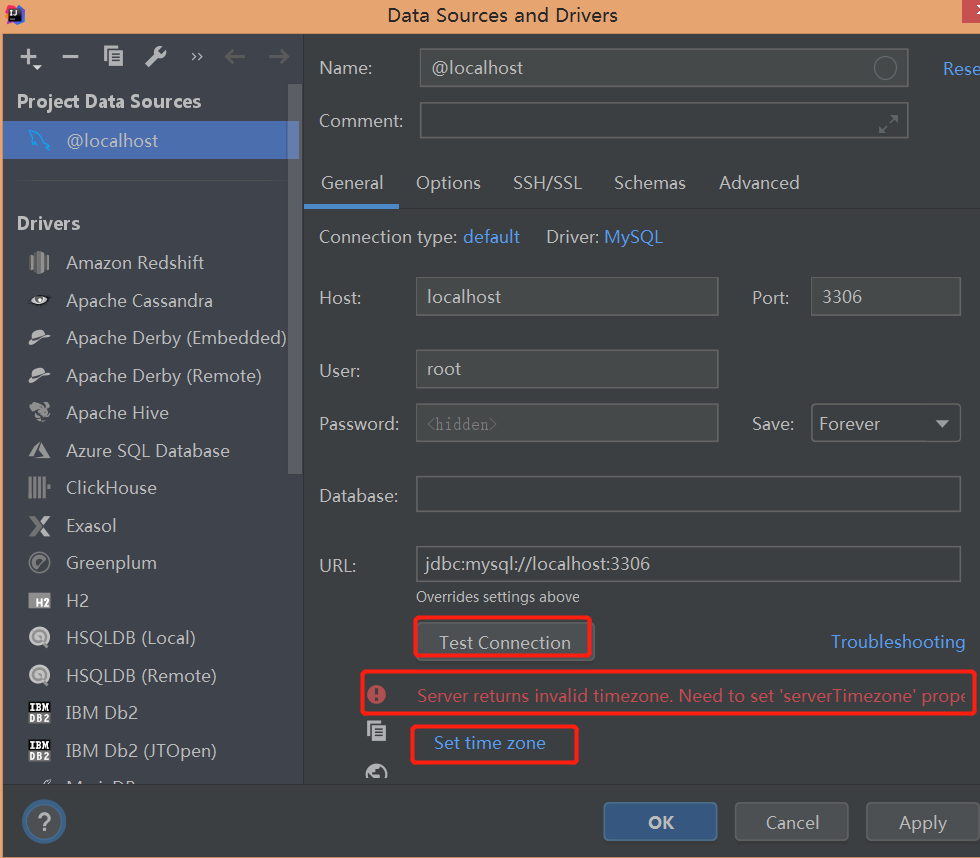
Task: Switch to the Options tab
Action: point(448,183)
